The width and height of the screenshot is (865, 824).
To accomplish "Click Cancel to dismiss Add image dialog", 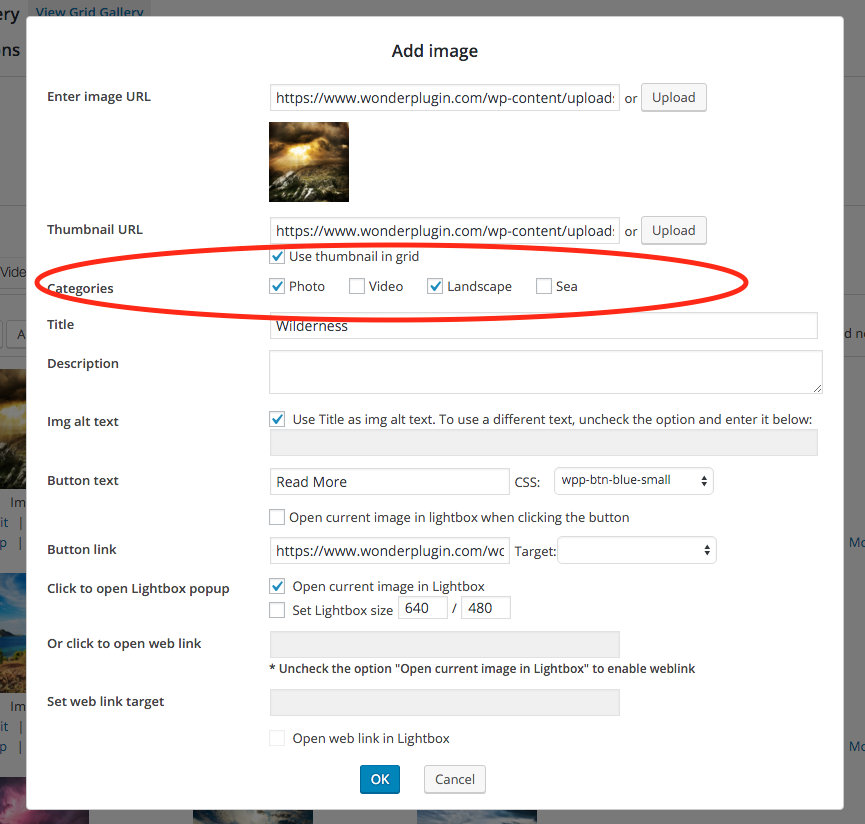I will [x=454, y=780].
